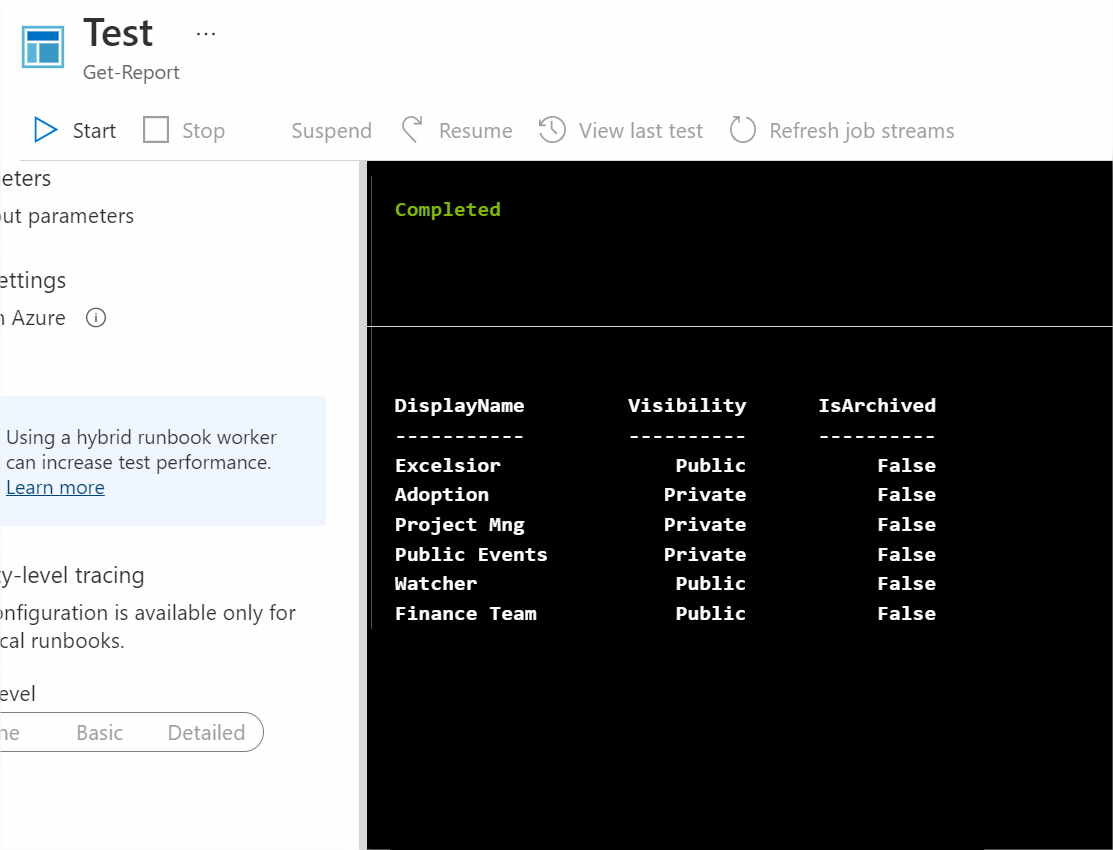Click the View last test clock icon
1113x850 pixels.
[552, 130]
